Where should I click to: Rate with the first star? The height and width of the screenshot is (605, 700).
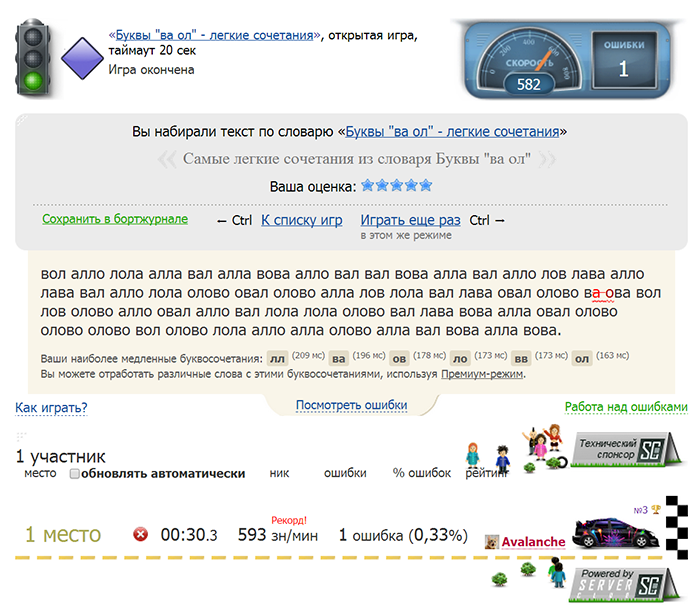click(x=367, y=185)
